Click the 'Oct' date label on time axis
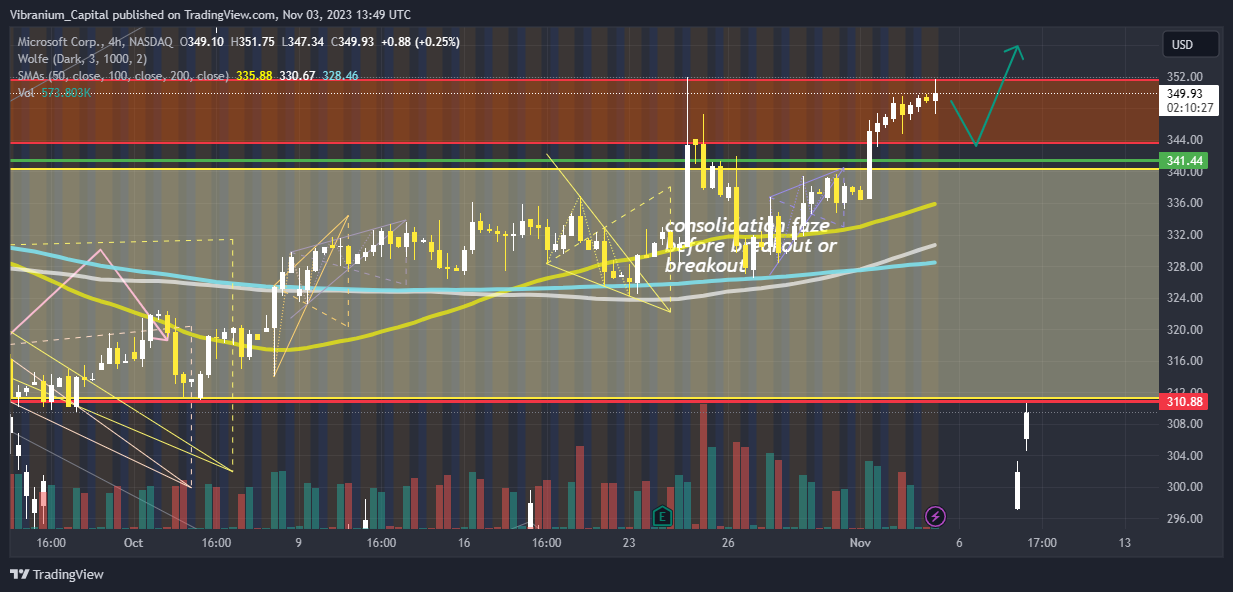The width and height of the screenshot is (1233, 592). click(x=134, y=543)
